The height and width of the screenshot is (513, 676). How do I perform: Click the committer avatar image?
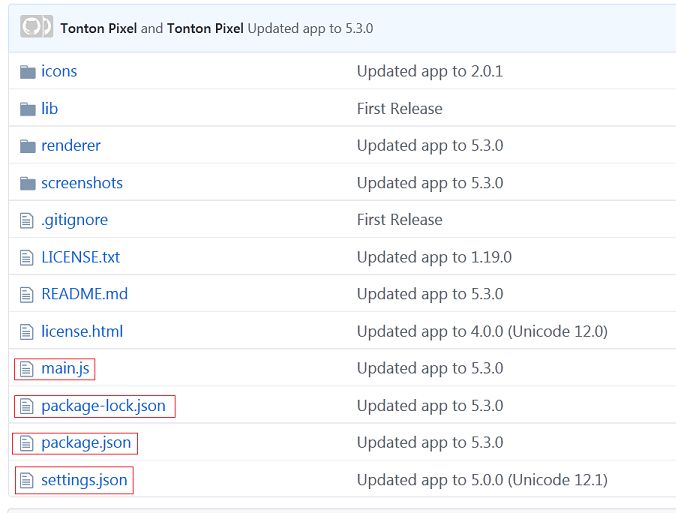pyautogui.click(x=37, y=27)
